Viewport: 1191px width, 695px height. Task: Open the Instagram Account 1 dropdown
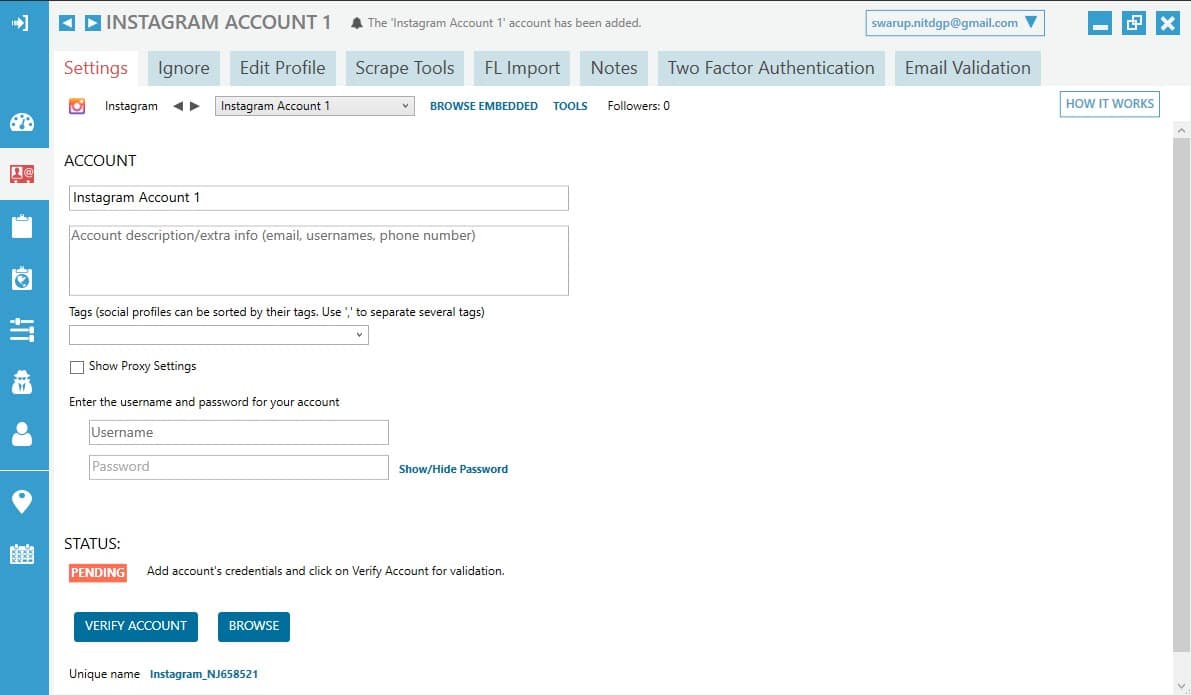314,106
